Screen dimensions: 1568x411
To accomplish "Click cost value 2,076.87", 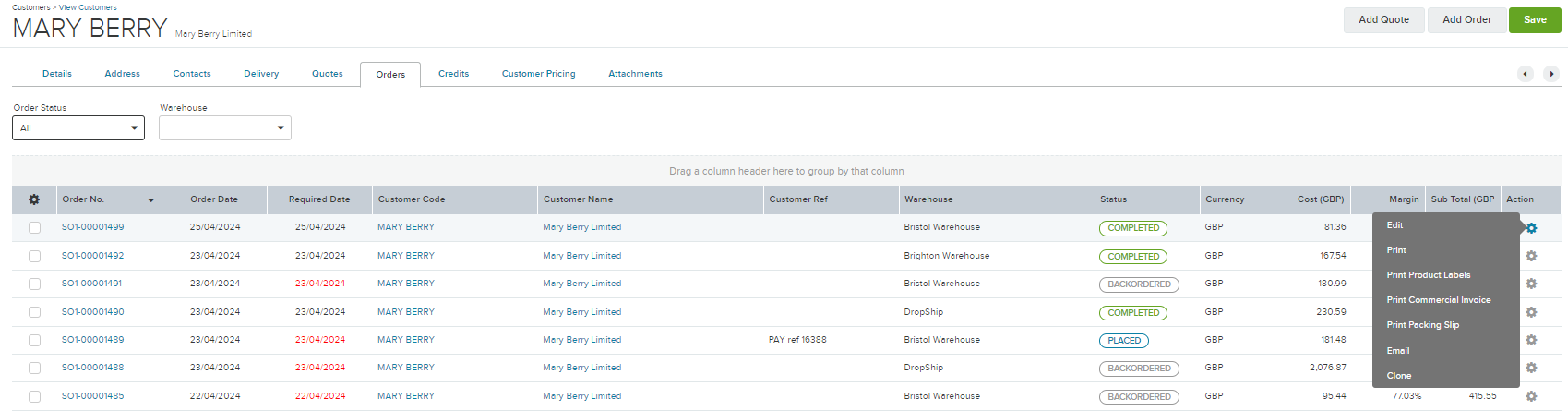I will (x=1328, y=368).
